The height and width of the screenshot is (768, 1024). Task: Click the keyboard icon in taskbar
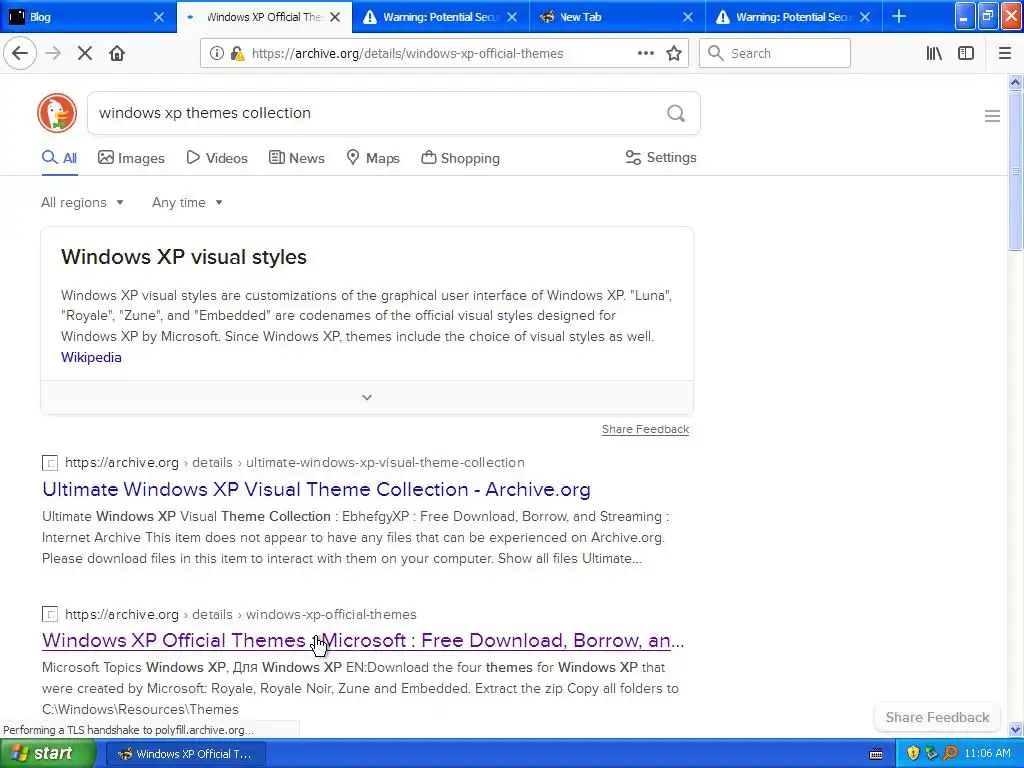click(x=876, y=754)
